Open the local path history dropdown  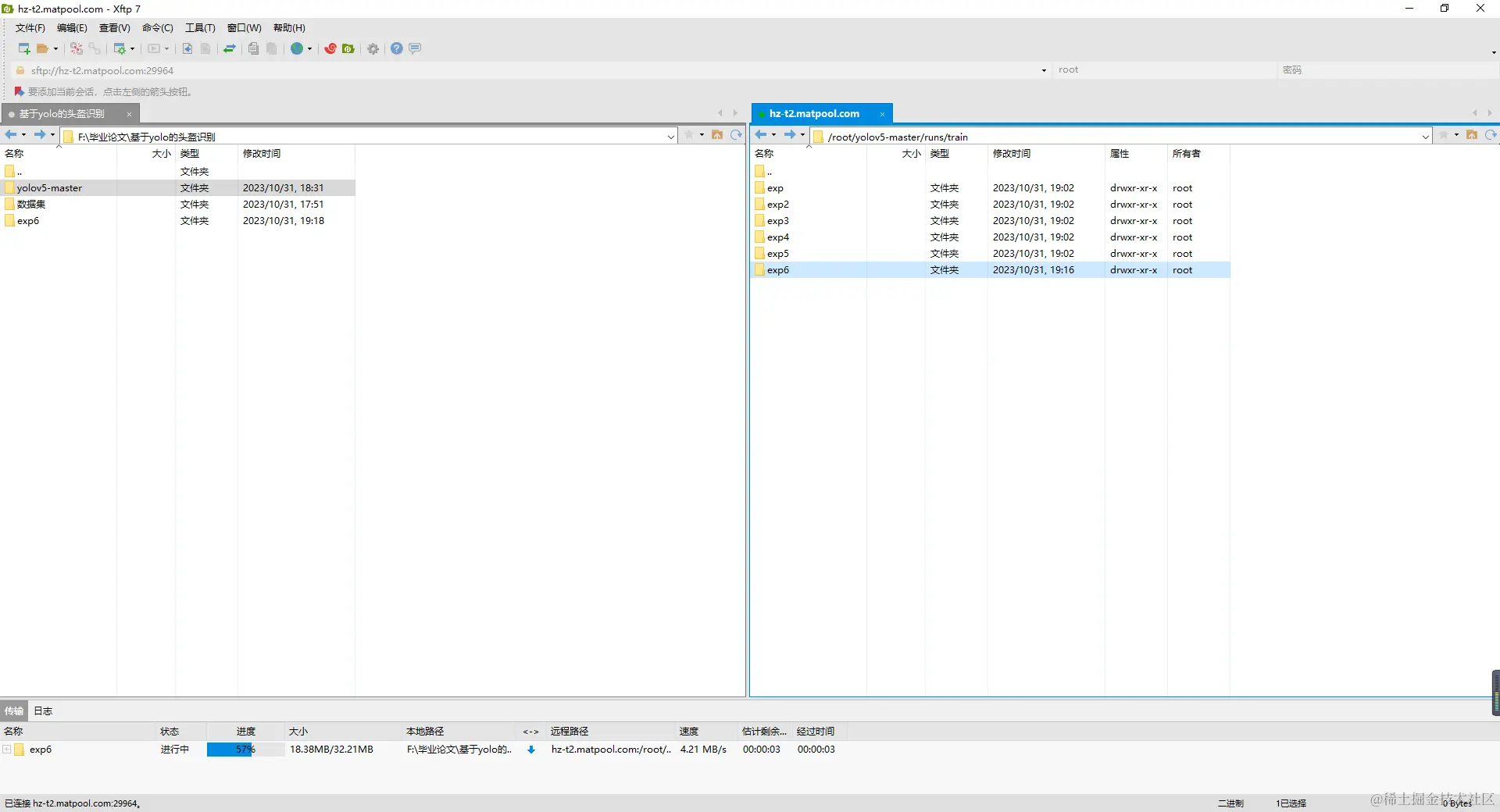click(671, 137)
